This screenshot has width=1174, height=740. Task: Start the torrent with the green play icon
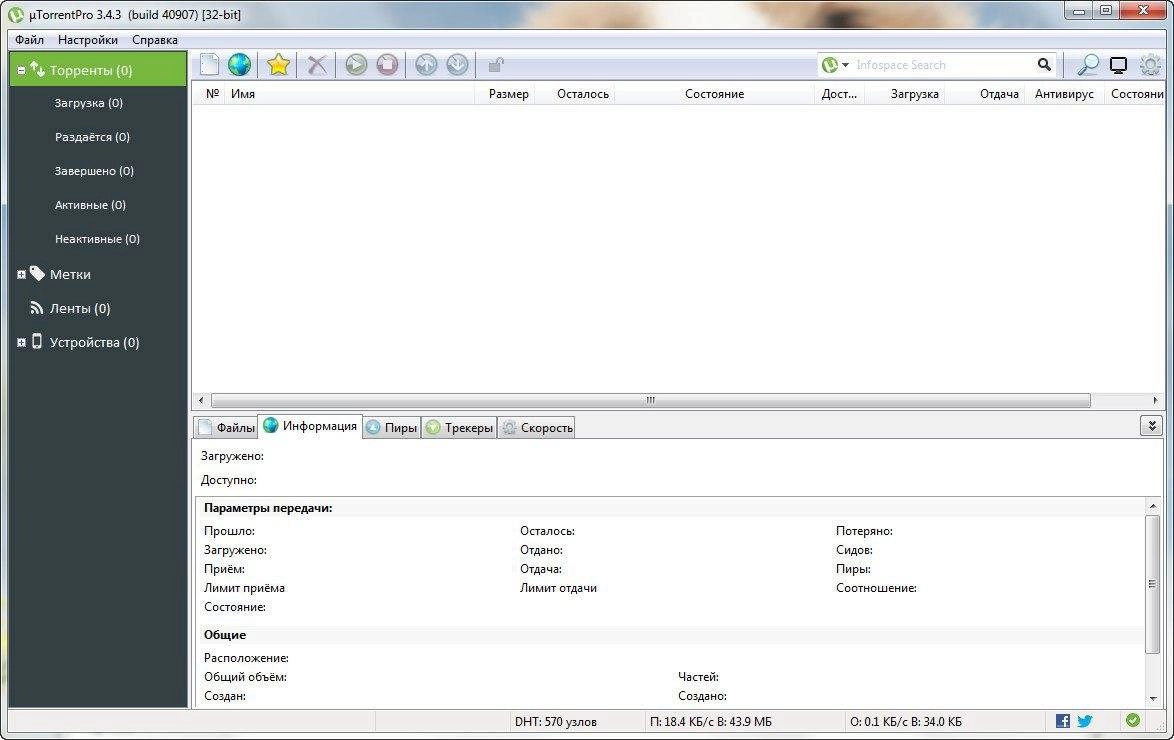tap(355, 64)
